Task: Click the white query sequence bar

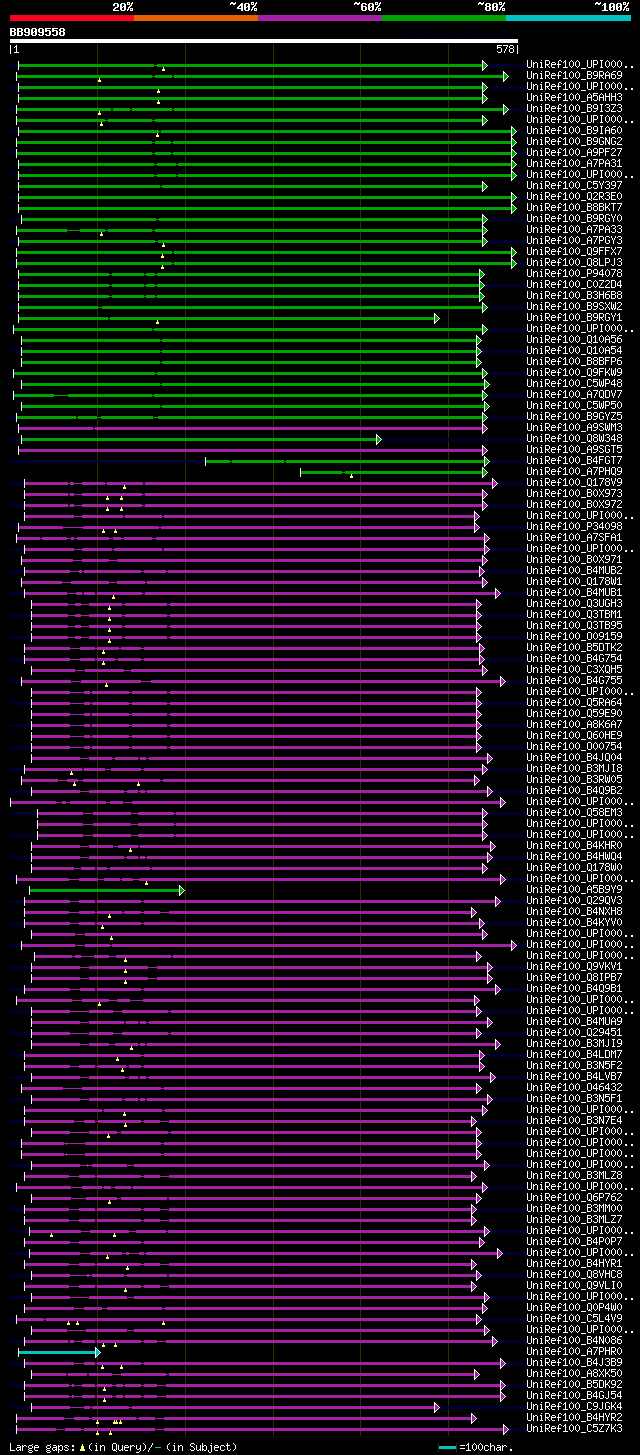Action: click(x=264, y=41)
